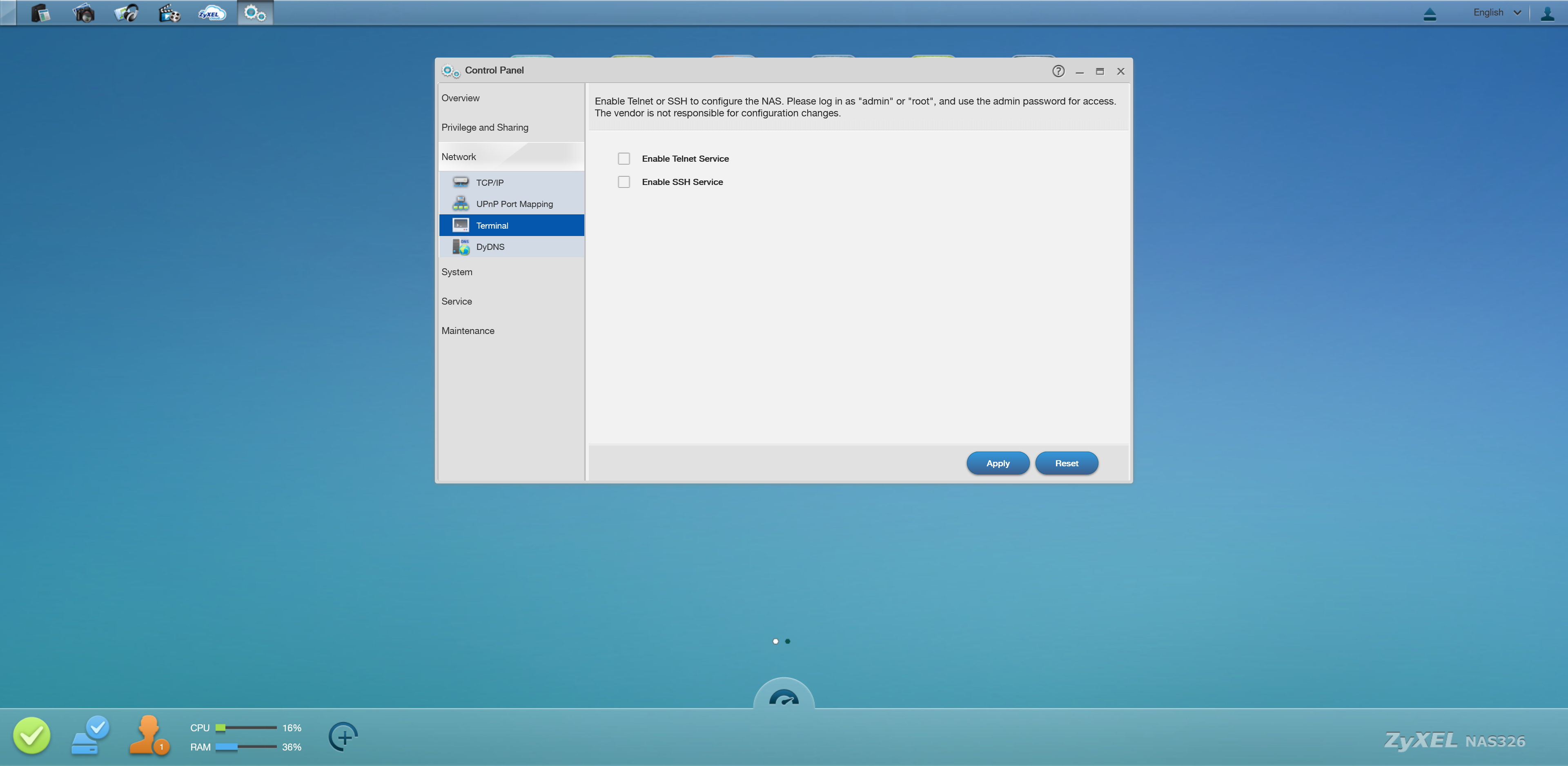Maximize the Control Panel window

[1099, 71]
